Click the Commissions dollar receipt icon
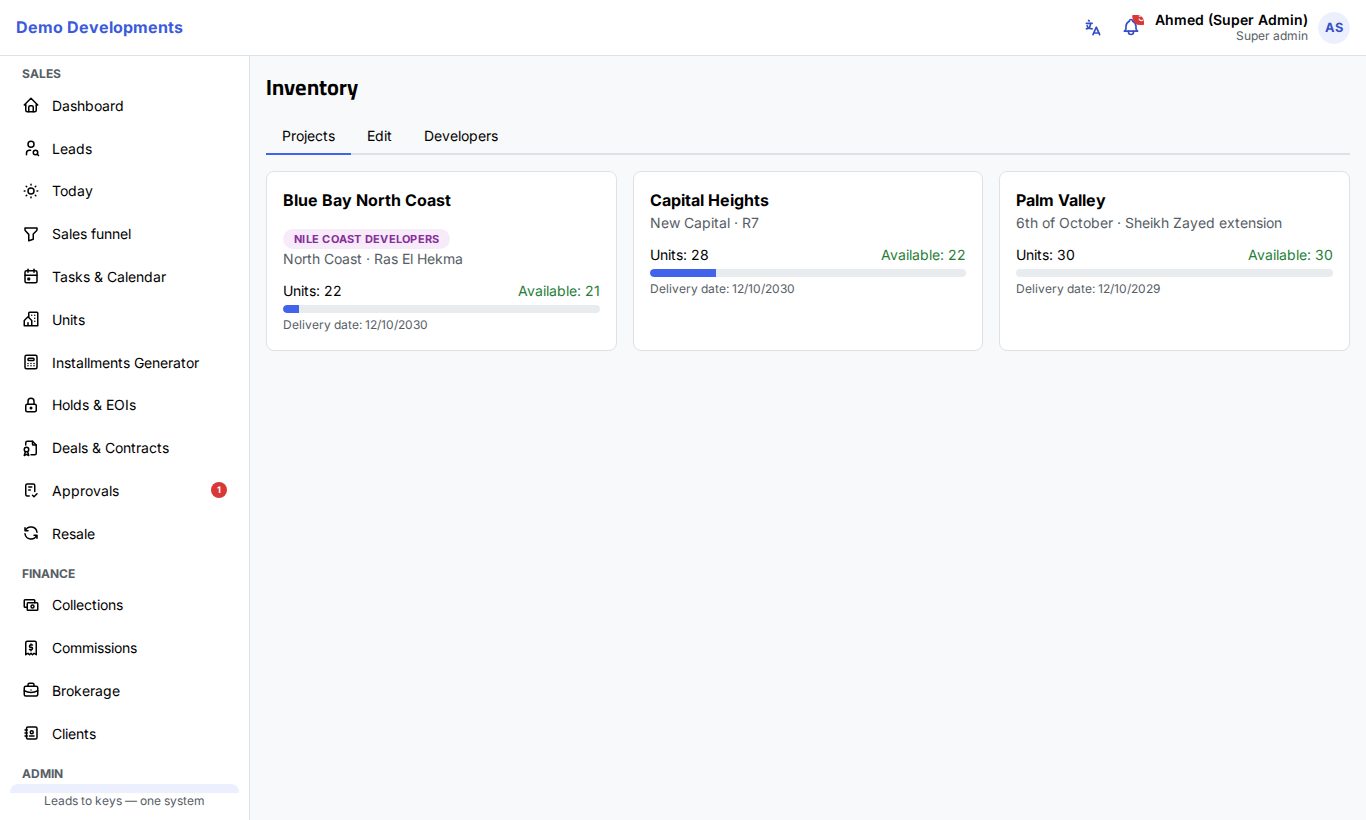This screenshot has height=820, width=1366. [31, 648]
